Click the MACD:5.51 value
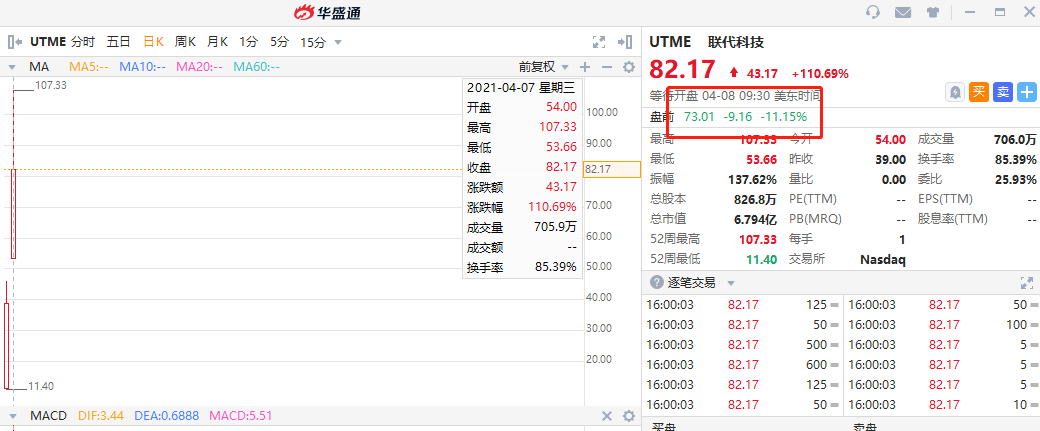The image size is (1040, 431). pyautogui.click(x=240, y=416)
